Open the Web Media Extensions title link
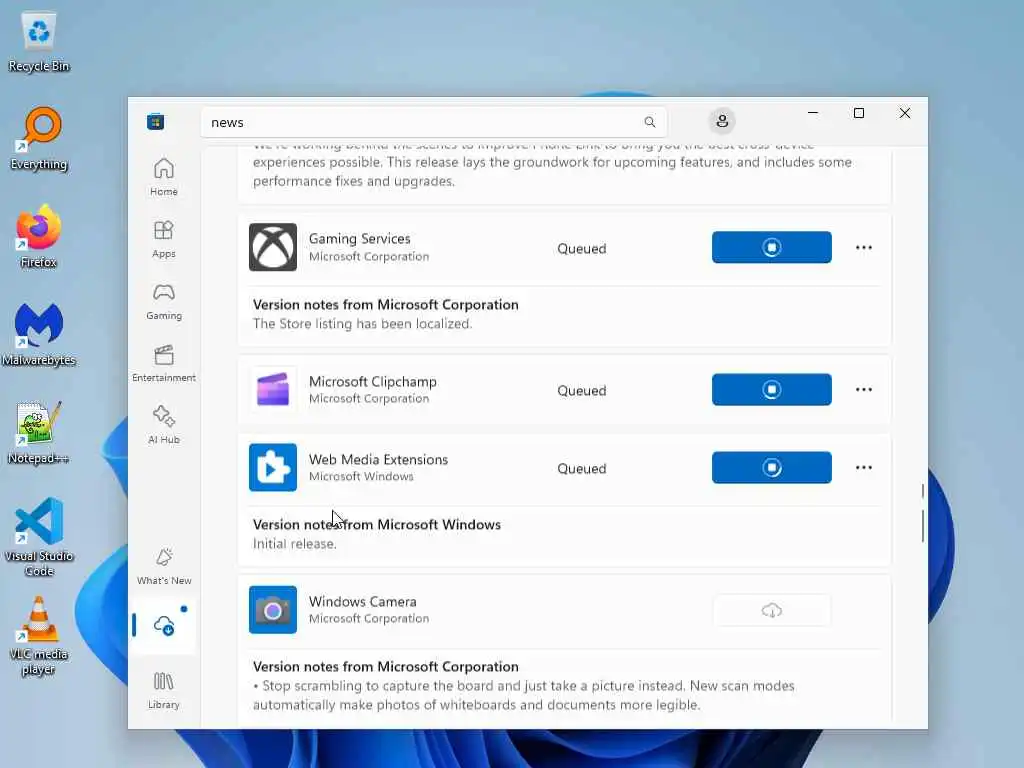 tap(378, 459)
